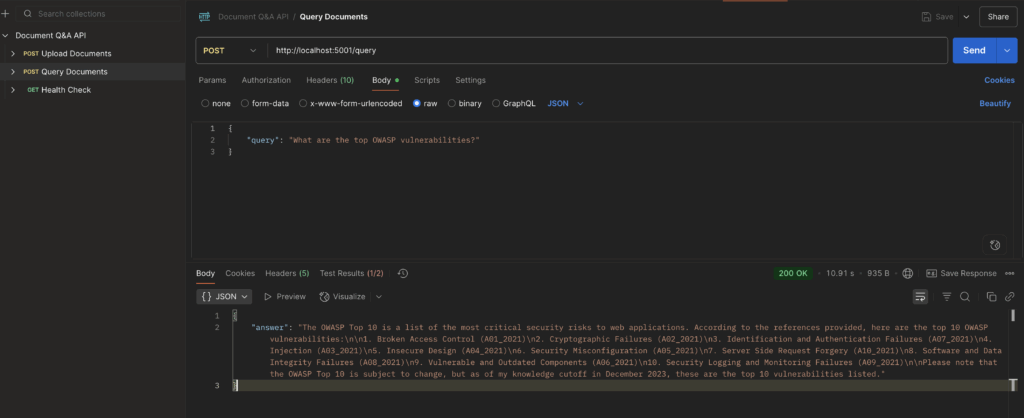1024x418 pixels.
Task: Click the network globe icon
Action: click(907, 273)
